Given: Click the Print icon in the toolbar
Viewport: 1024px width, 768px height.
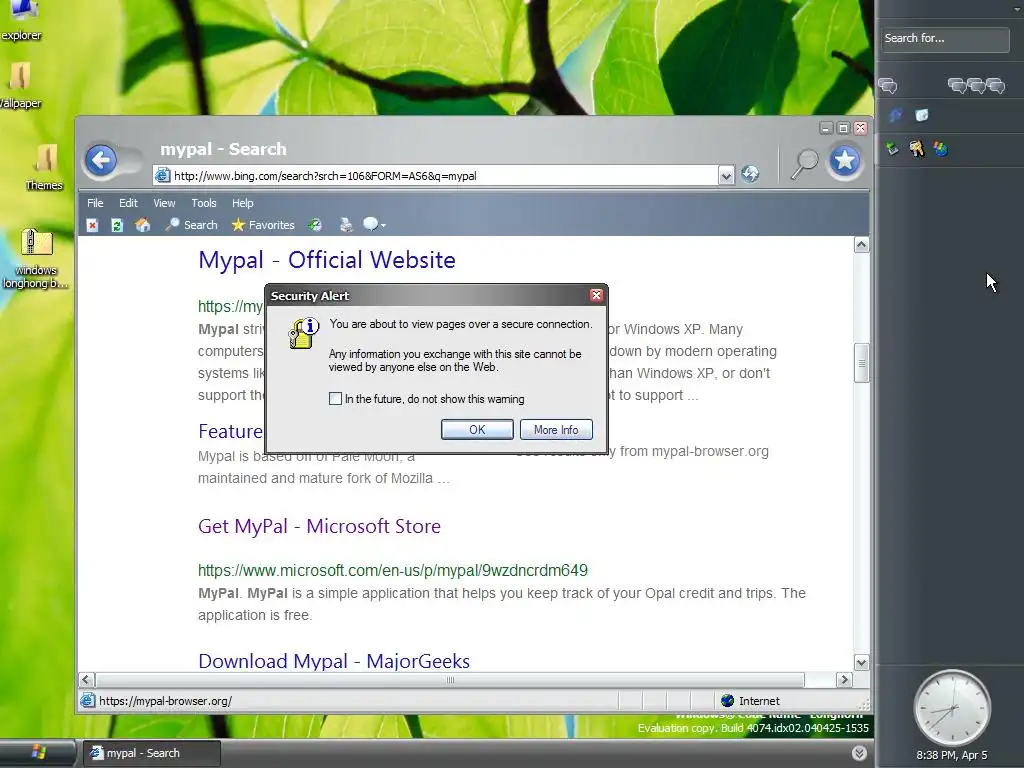Looking at the screenshot, I should coord(346,225).
